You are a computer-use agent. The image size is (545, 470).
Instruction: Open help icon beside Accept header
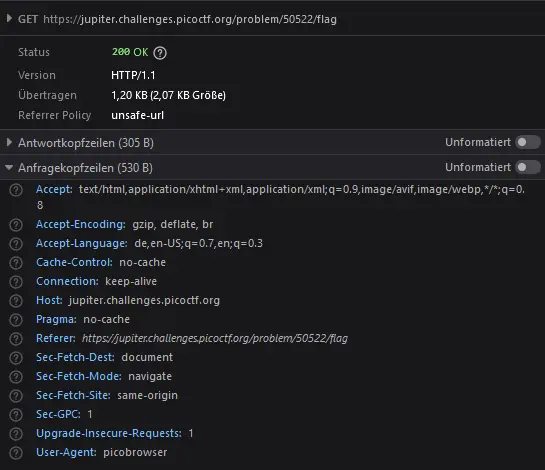[16, 190]
